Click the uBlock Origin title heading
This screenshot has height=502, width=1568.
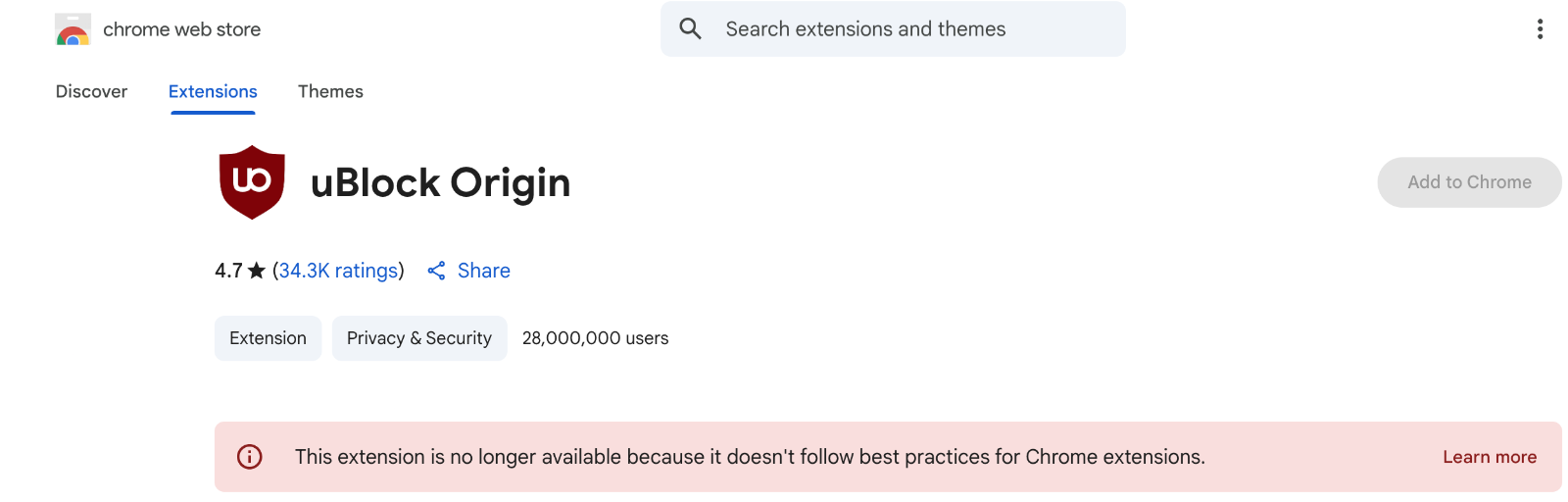click(441, 182)
